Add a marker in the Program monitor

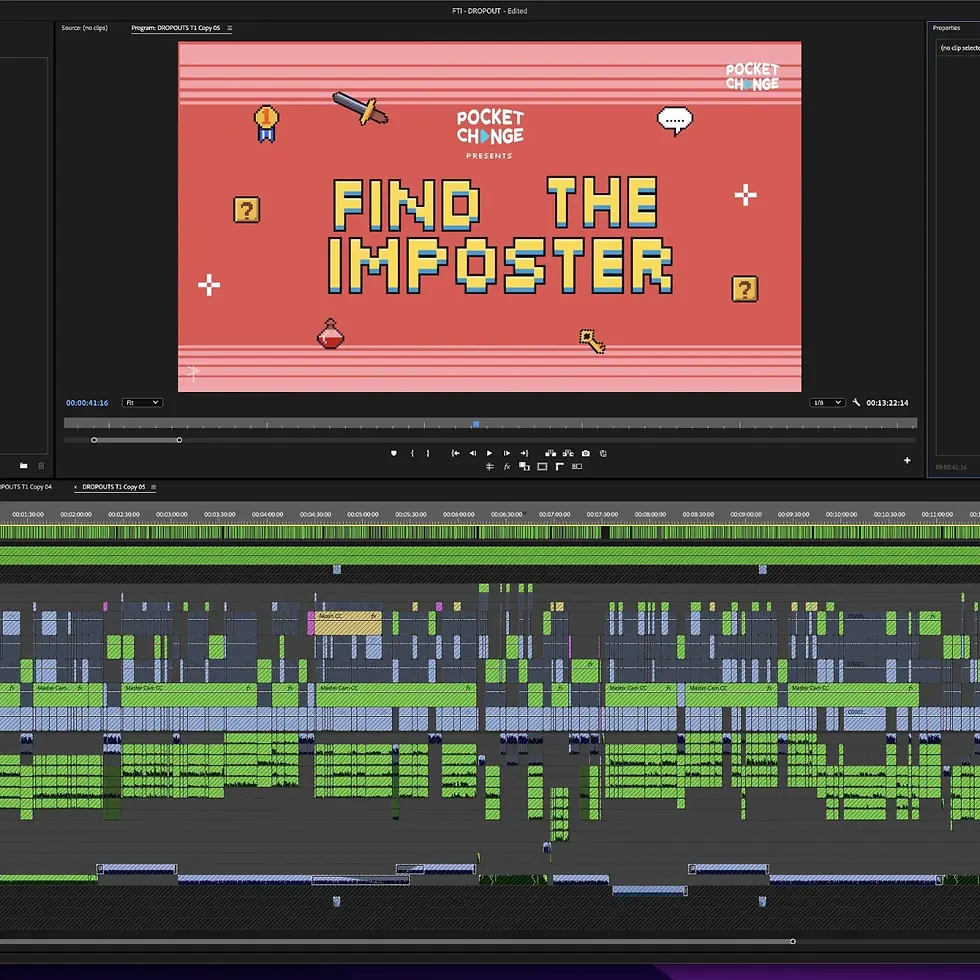(394, 453)
